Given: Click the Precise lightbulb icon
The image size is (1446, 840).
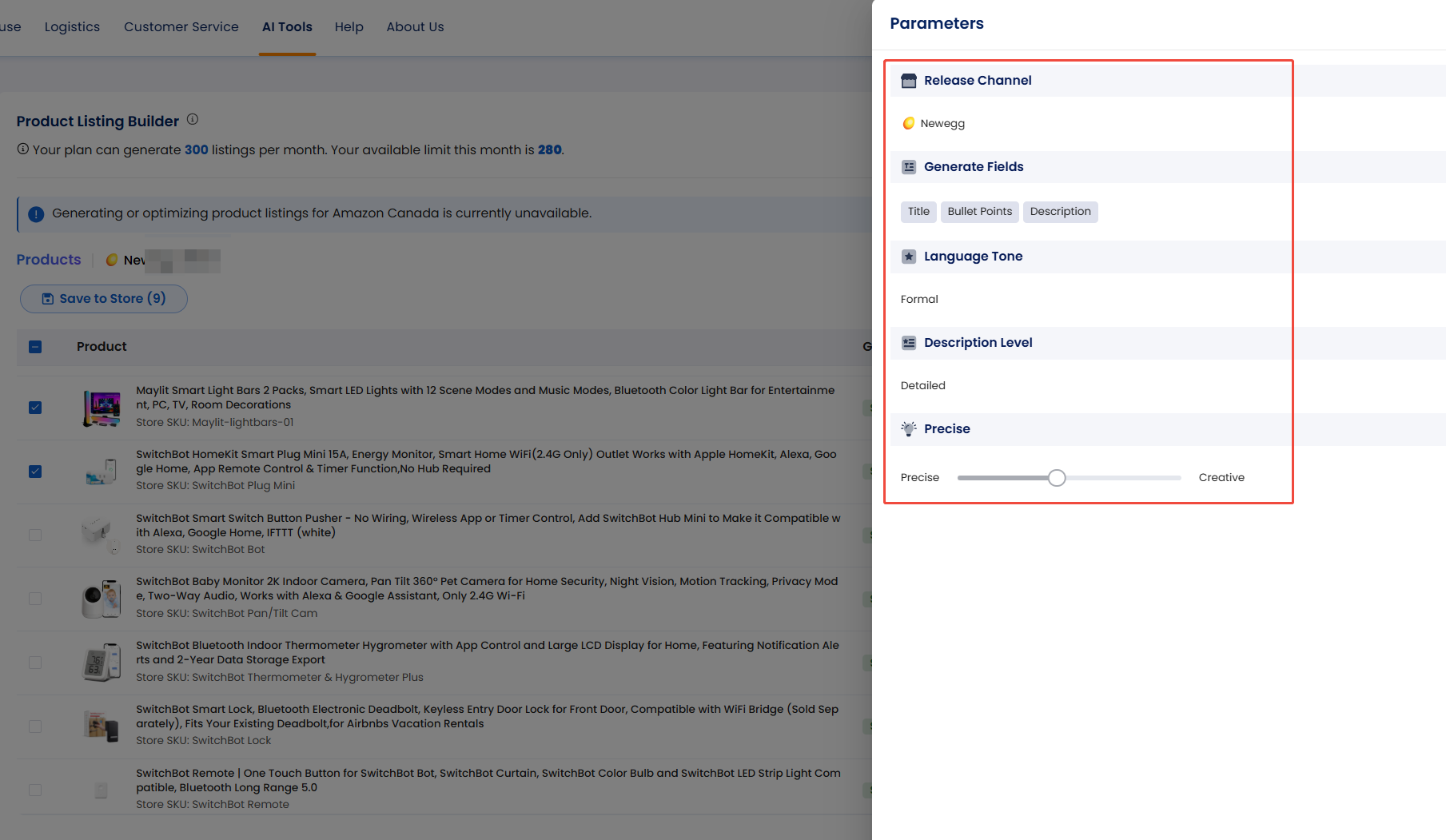Looking at the screenshot, I should pyautogui.click(x=909, y=429).
